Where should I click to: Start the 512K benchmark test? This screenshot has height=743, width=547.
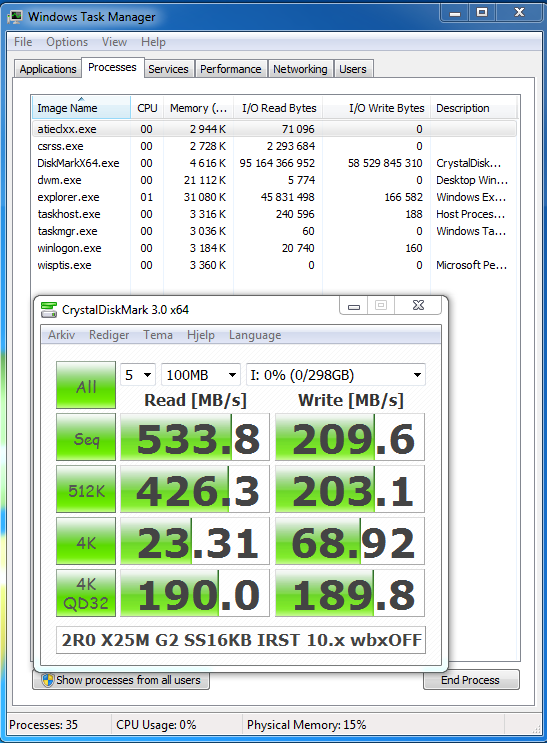pos(86,489)
